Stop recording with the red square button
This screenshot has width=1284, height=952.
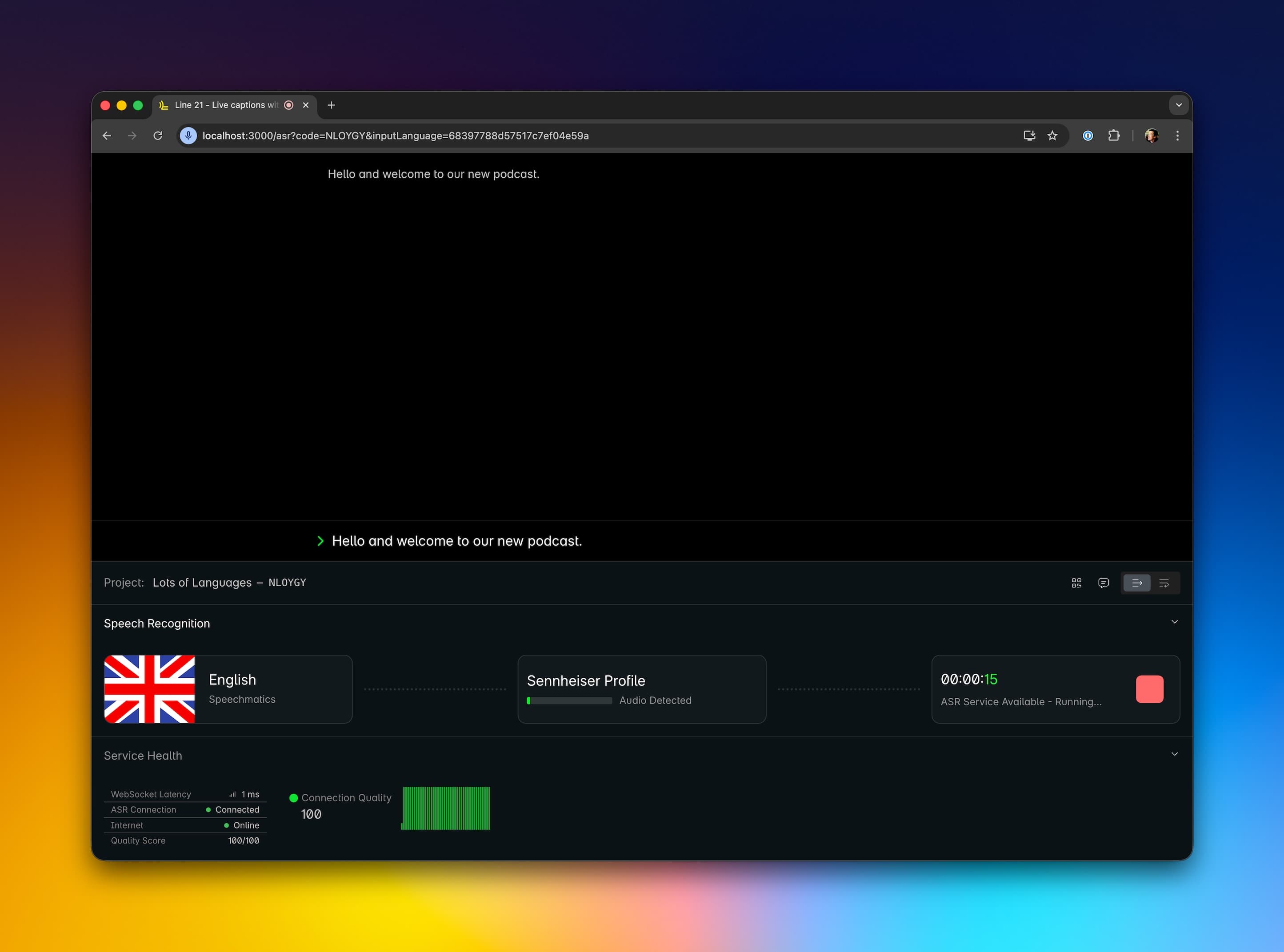1149,689
